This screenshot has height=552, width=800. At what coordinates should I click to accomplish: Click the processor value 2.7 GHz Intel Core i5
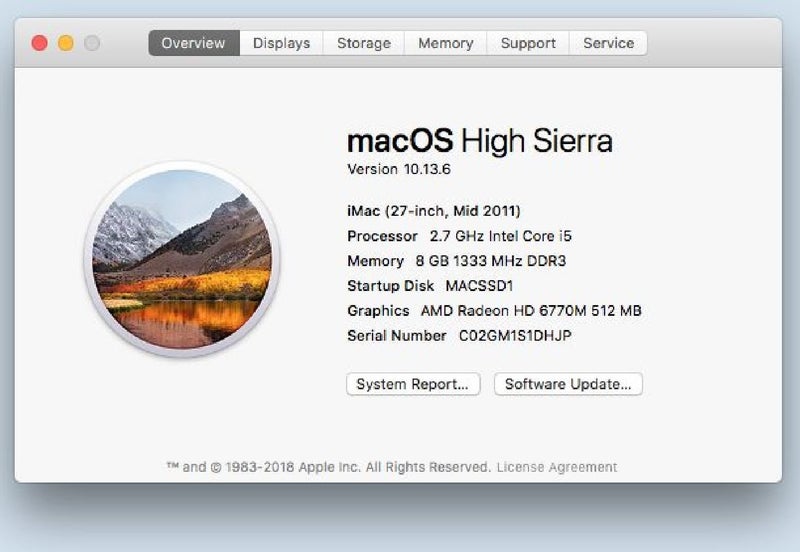(x=501, y=236)
